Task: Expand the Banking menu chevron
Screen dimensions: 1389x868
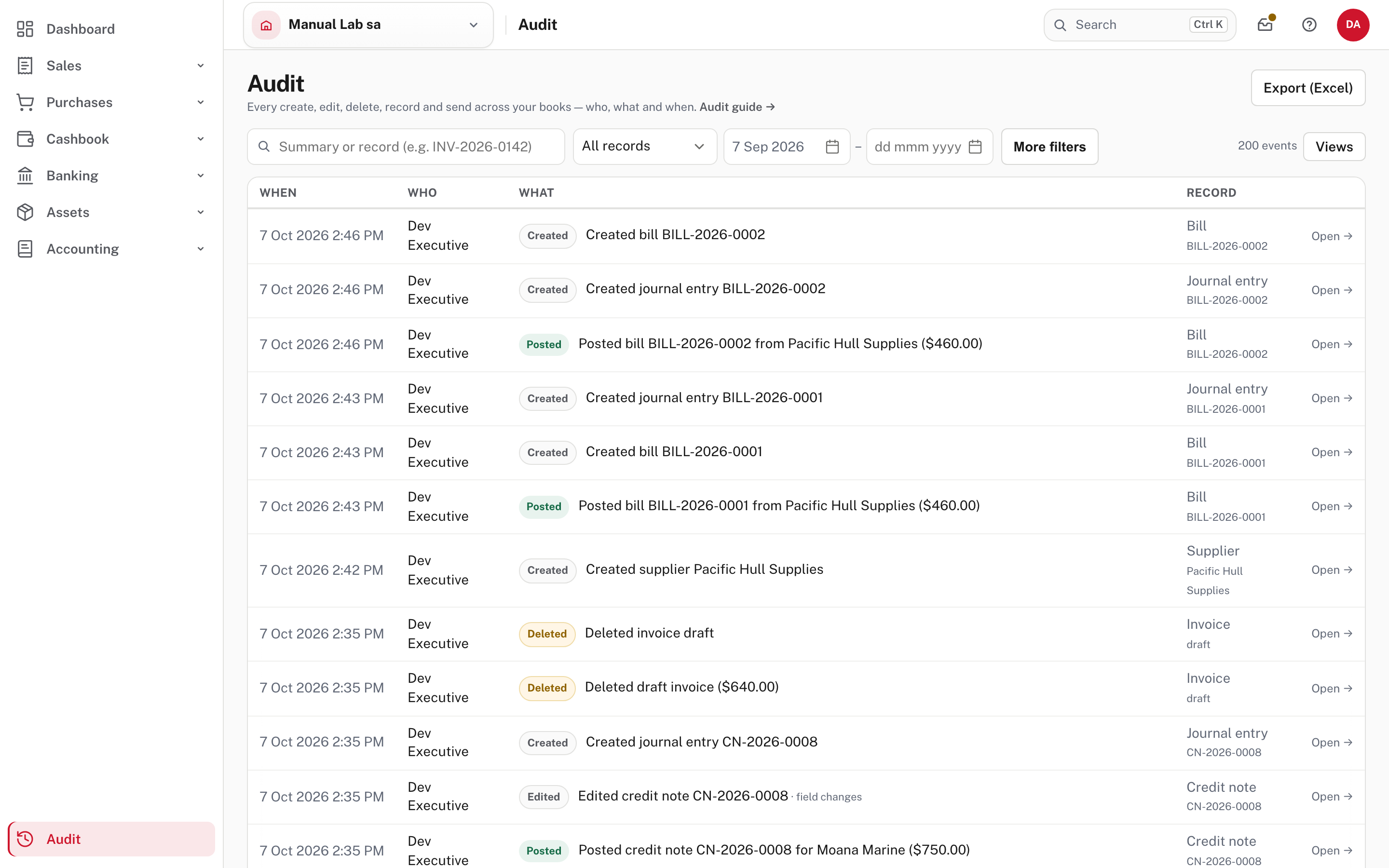Action: coord(200,176)
